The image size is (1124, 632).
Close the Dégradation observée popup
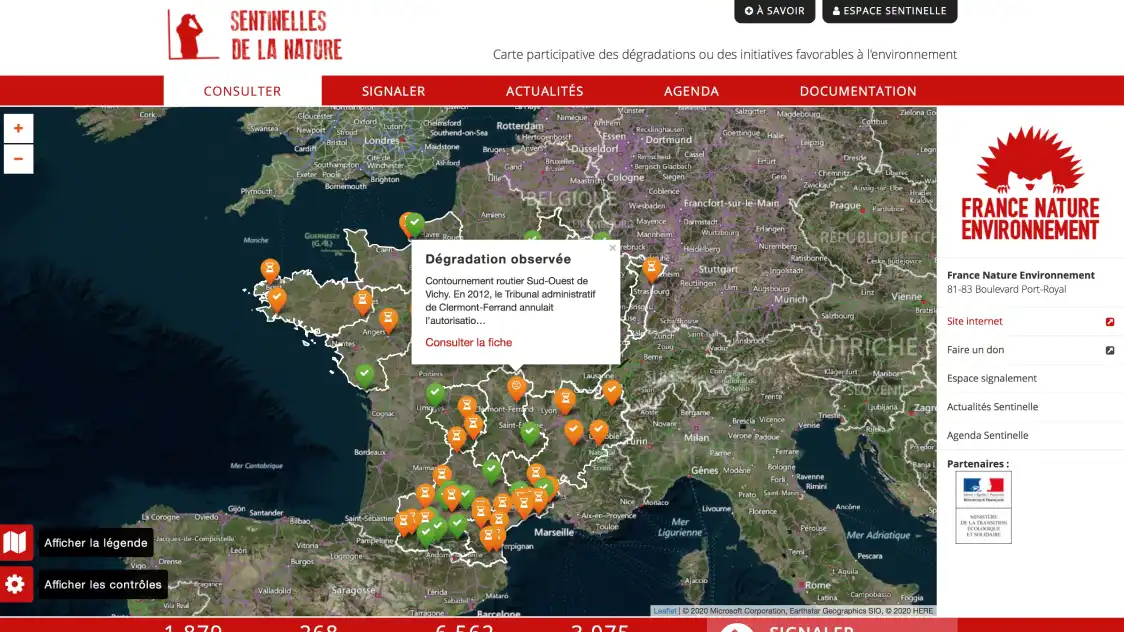[x=612, y=248]
